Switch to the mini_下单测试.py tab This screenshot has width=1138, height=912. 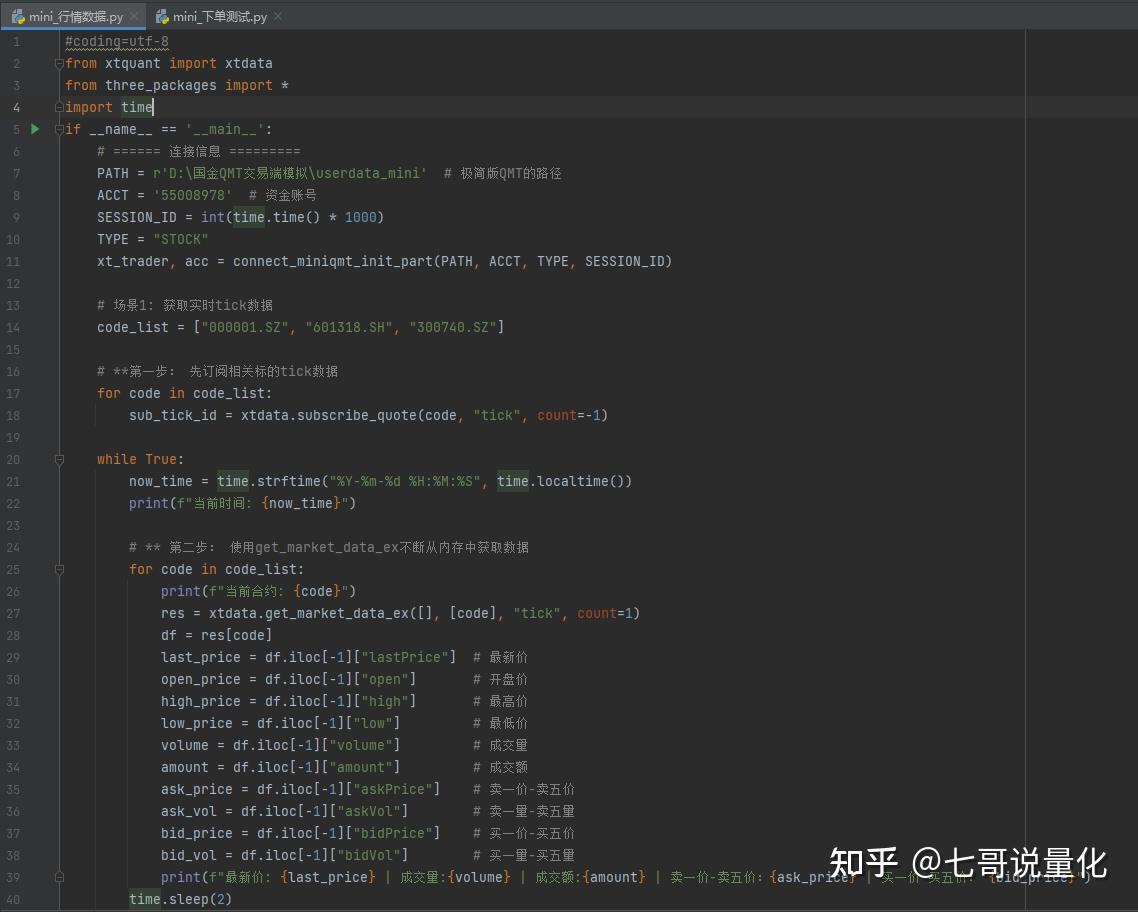click(213, 16)
